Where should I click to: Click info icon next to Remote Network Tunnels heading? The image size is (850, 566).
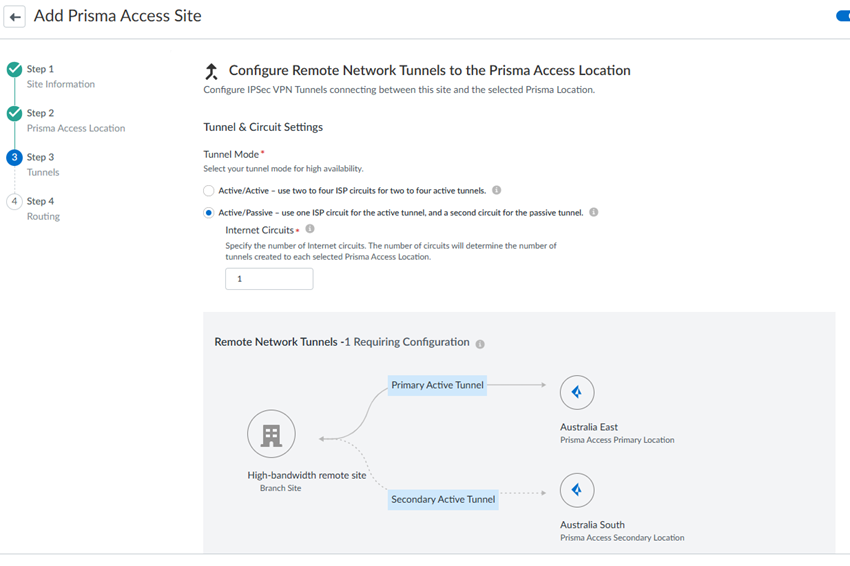tap(480, 344)
